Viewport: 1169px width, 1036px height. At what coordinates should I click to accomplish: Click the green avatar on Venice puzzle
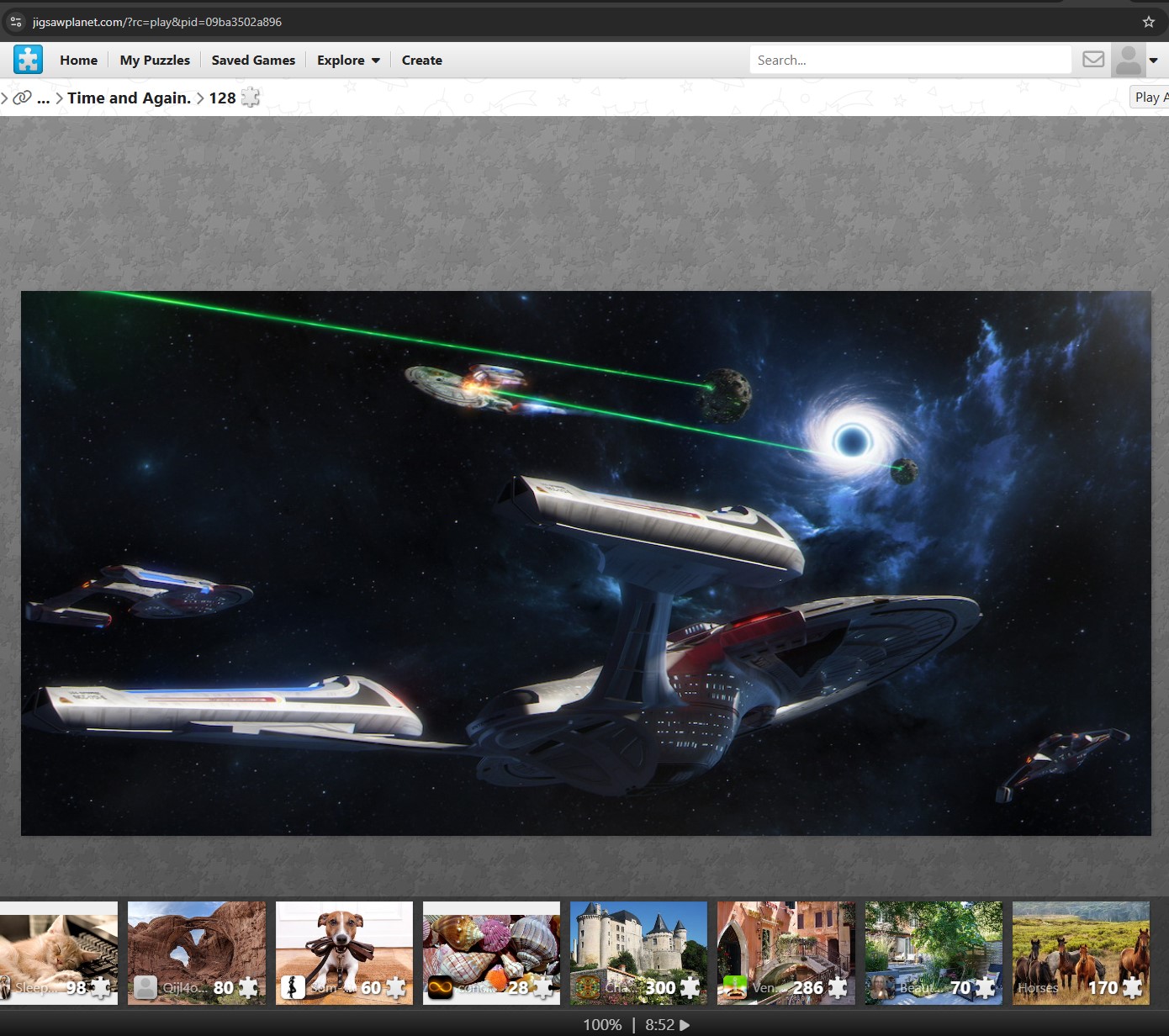click(735, 987)
